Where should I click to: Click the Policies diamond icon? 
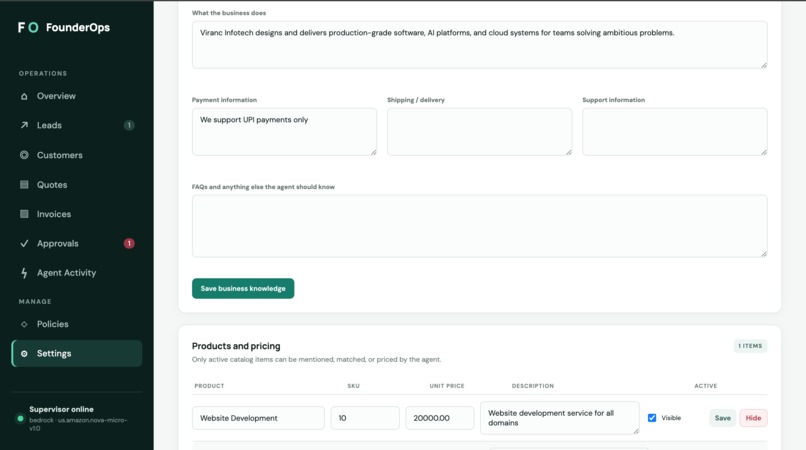24,324
